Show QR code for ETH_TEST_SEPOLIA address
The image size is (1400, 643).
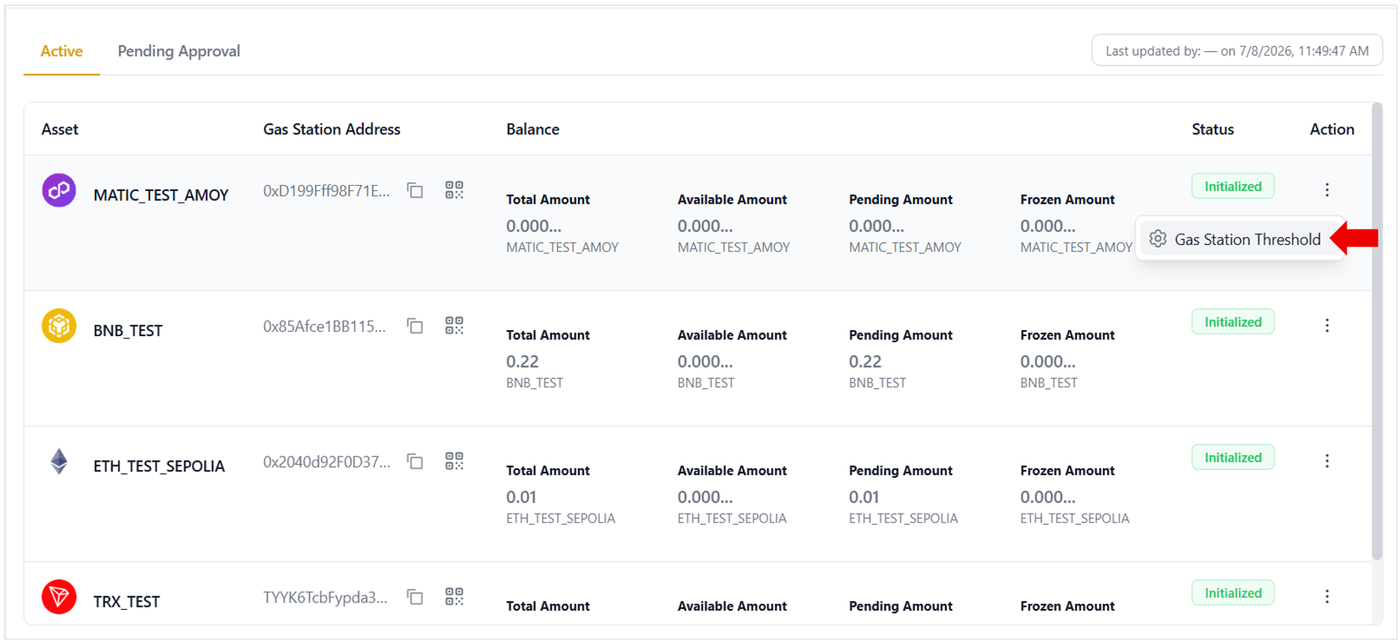point(455,461)
